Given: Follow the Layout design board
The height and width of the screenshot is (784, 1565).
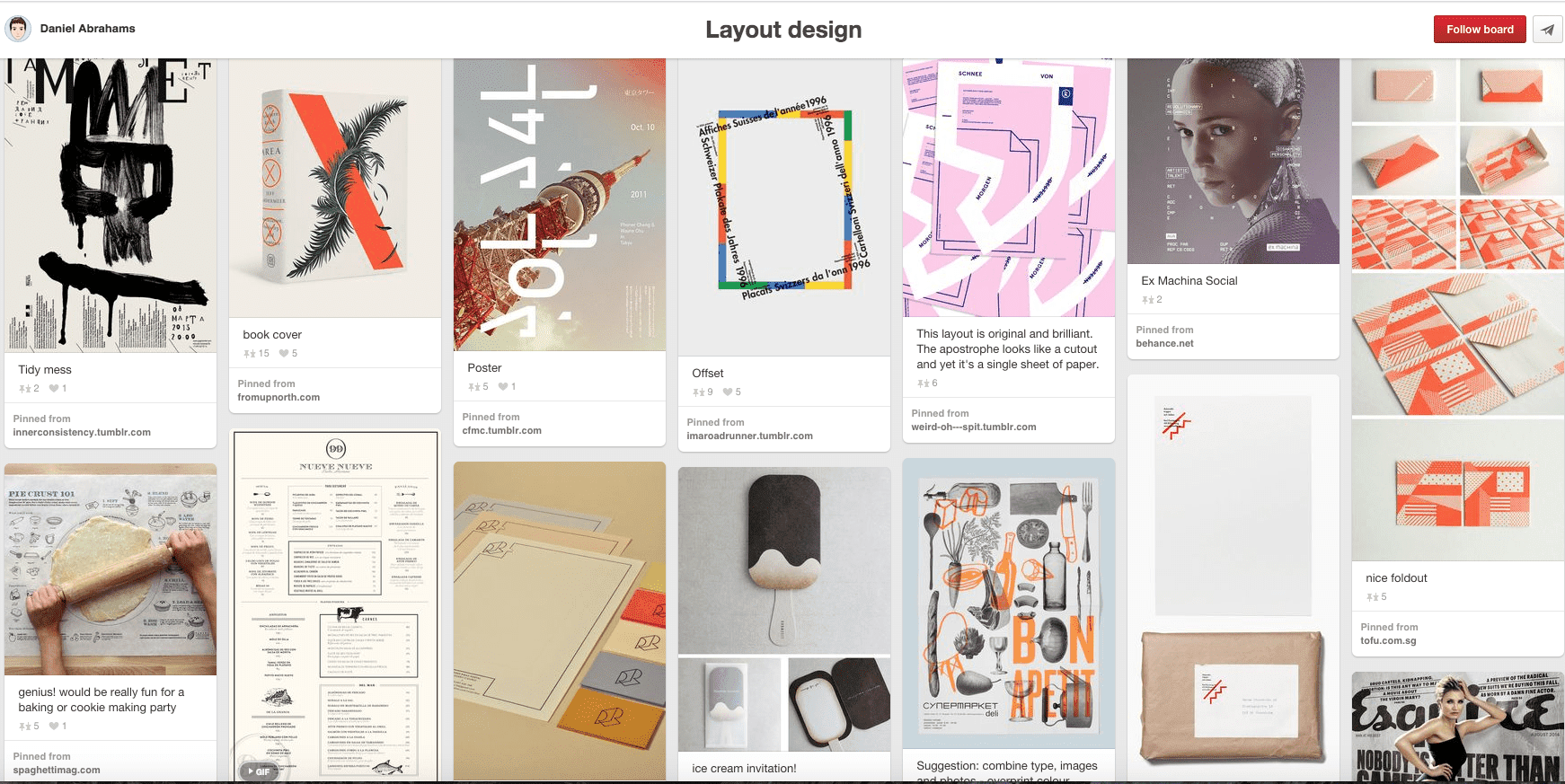Looking at the screenshot, I should 1480,30.
